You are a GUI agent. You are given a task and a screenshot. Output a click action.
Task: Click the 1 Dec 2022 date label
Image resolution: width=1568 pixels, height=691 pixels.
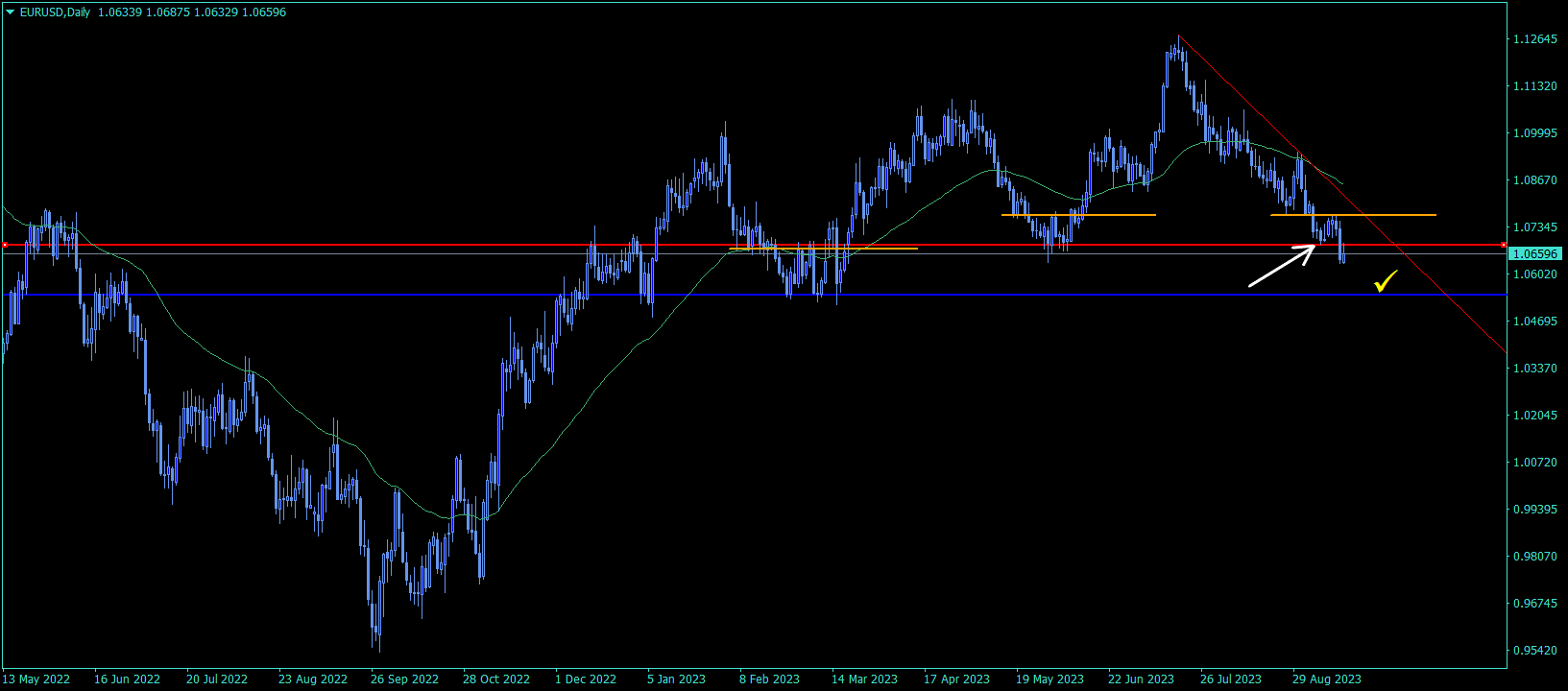(586, 679)
